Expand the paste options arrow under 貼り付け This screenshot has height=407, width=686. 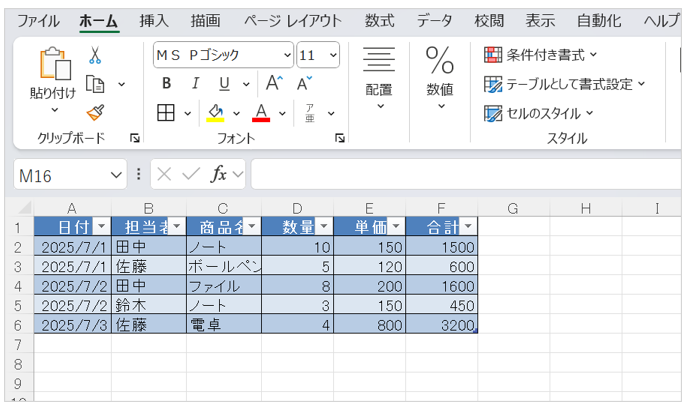click(x=55, y=110)
